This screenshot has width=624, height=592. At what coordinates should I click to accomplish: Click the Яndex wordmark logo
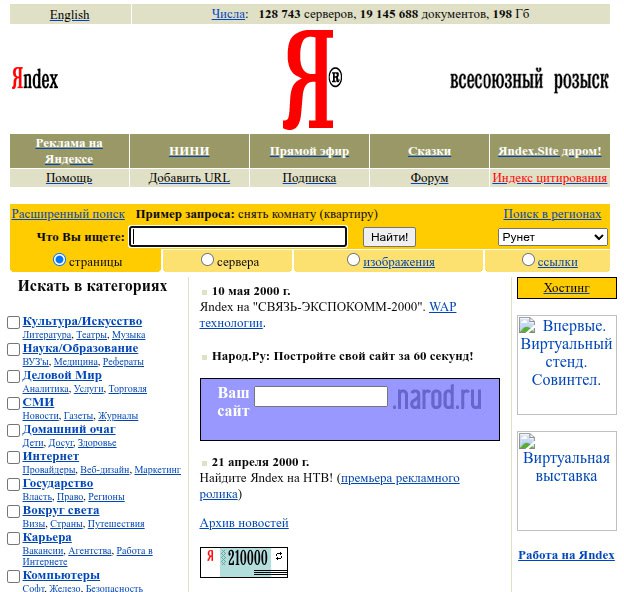click(x=35, y=78)
